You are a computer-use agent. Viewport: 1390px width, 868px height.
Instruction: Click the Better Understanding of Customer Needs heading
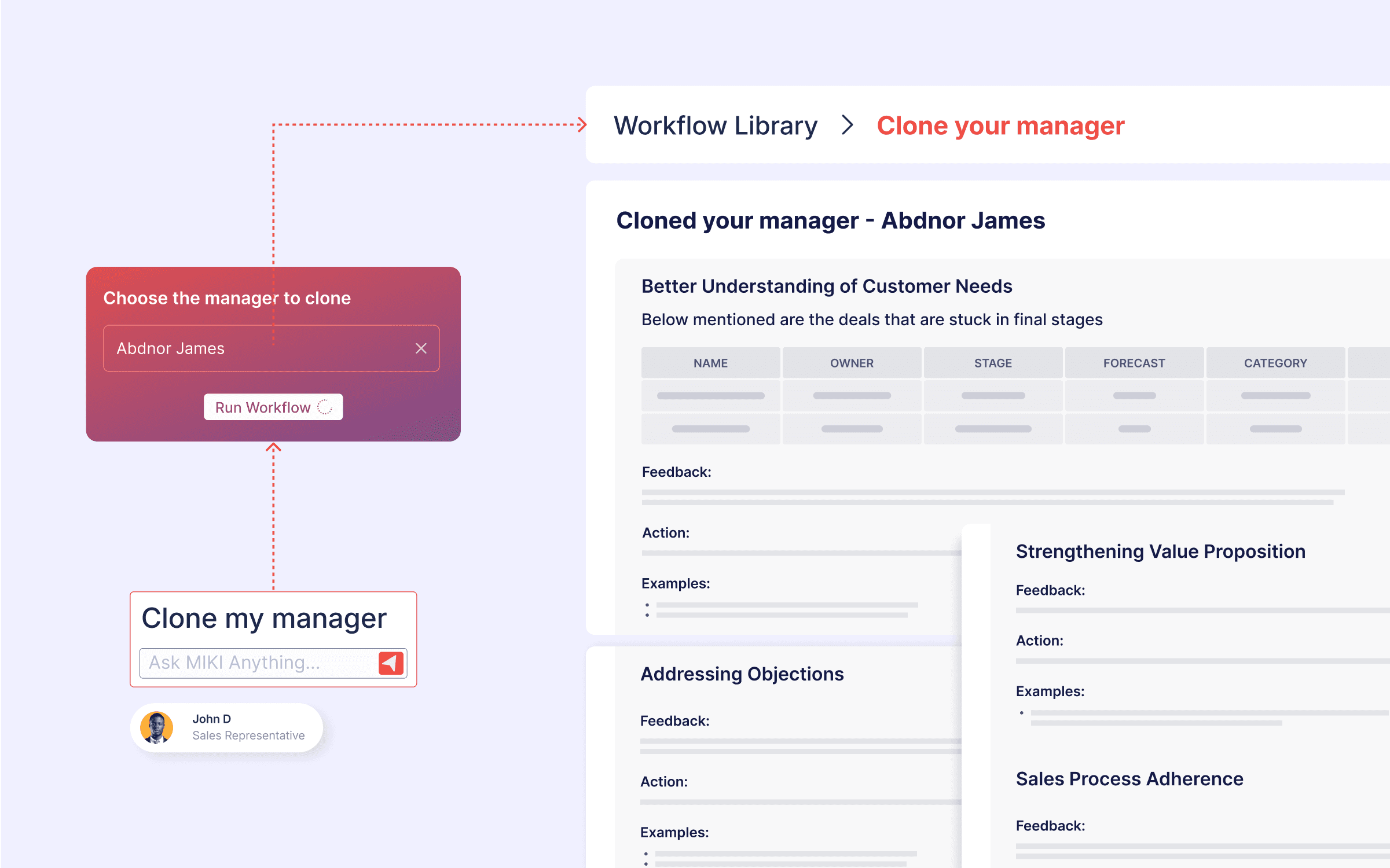[x=826, y=286]
